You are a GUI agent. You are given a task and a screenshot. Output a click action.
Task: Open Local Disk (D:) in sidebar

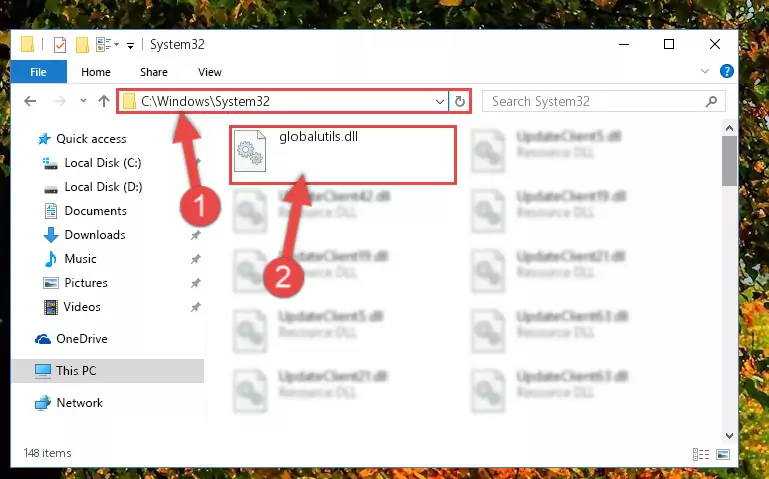click(103, 187)
